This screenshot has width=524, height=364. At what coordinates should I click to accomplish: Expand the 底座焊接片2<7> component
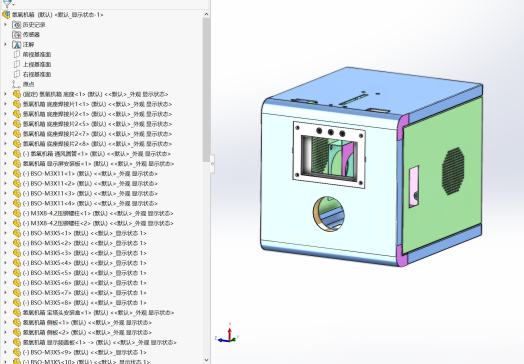(5, 134)
